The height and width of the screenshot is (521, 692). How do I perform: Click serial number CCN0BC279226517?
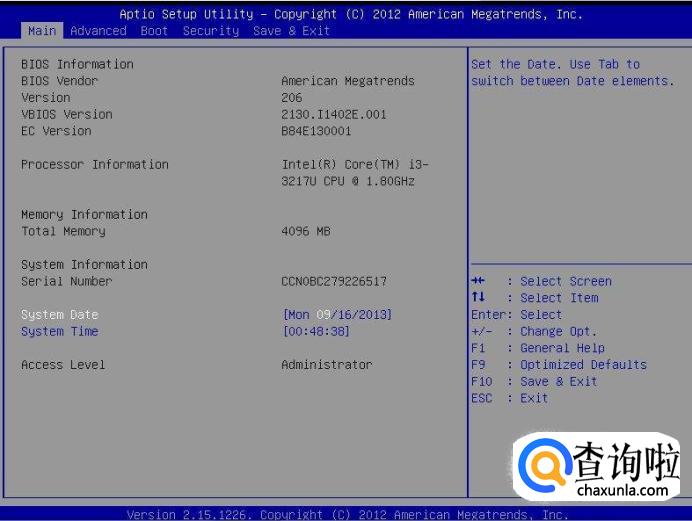click(x=334, y=281)
